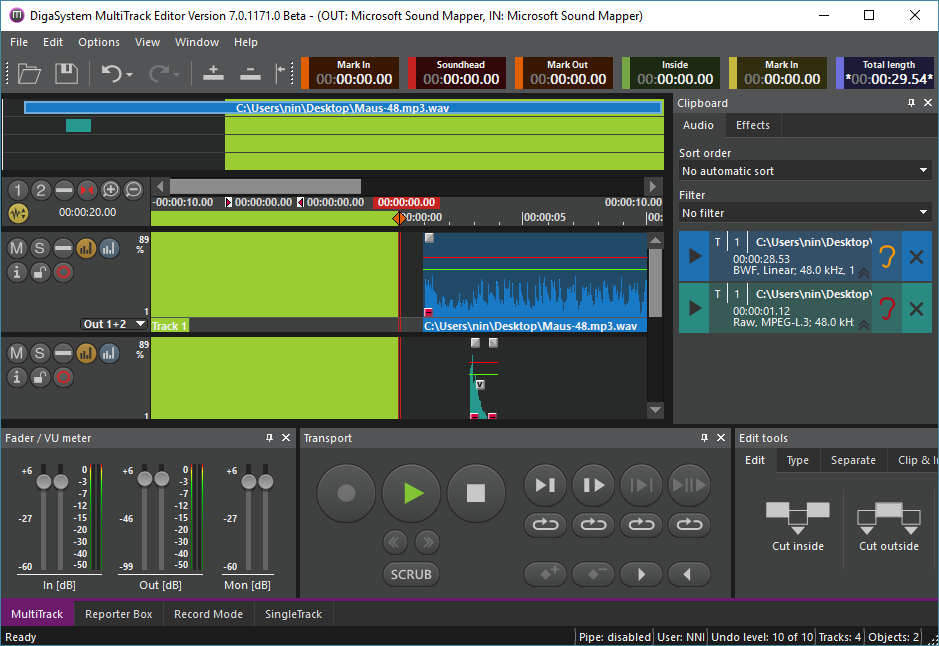Open the Out 1+2 output dropdown
The width and height of the screenshot is (939, 646).
coord(114,324)
